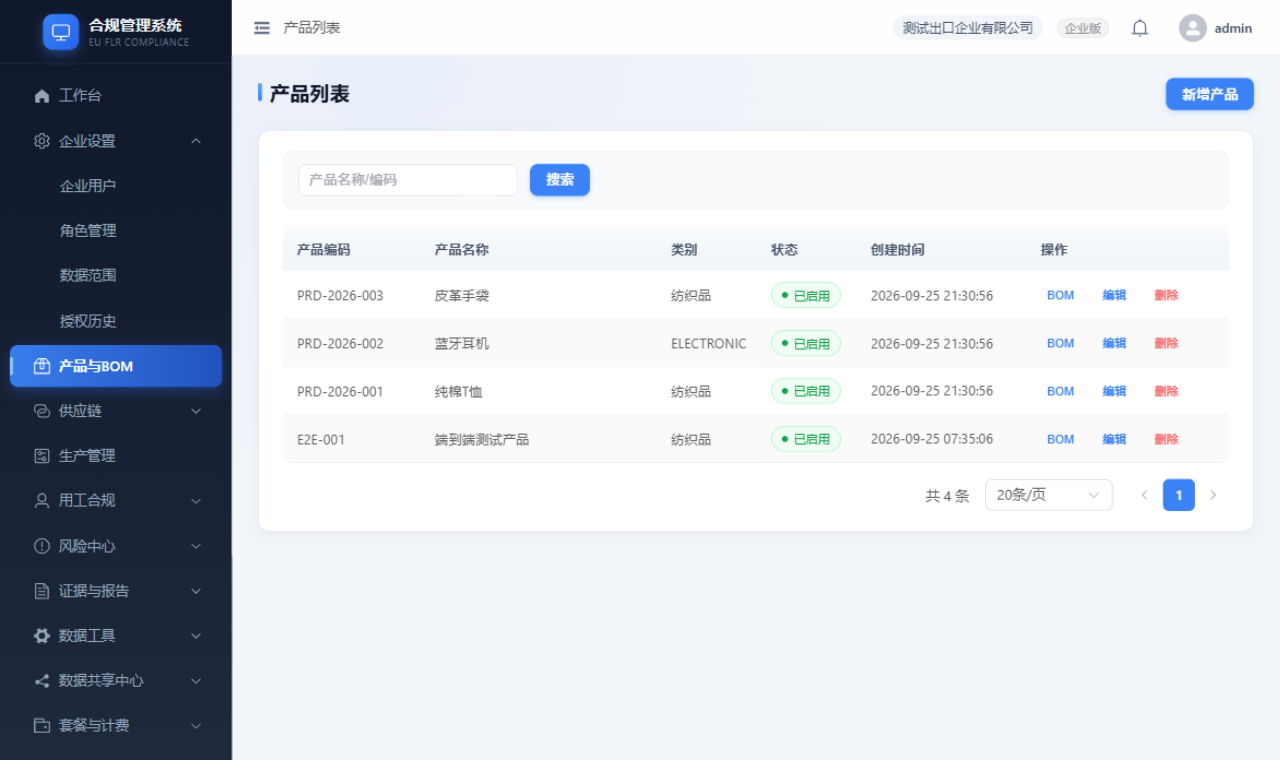Click the 新增产品 button
The height and width of the screenshot is (760, 1280).
[x=1210, y=94]
